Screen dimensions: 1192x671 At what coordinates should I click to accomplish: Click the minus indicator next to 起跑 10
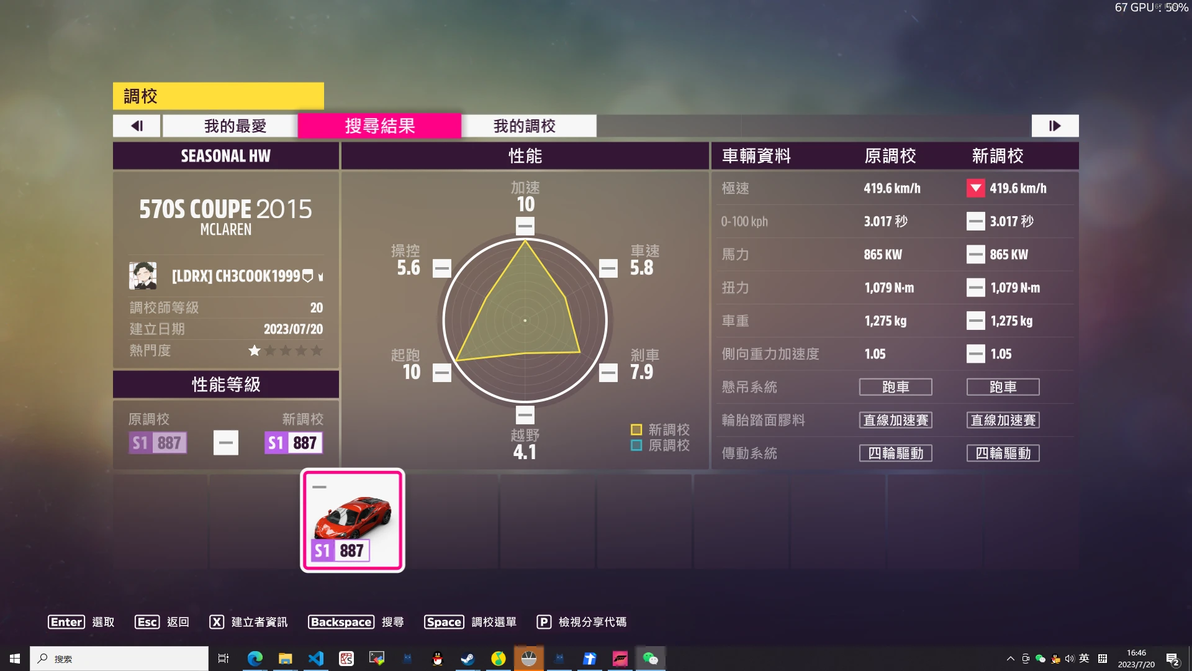click(442, 372)
